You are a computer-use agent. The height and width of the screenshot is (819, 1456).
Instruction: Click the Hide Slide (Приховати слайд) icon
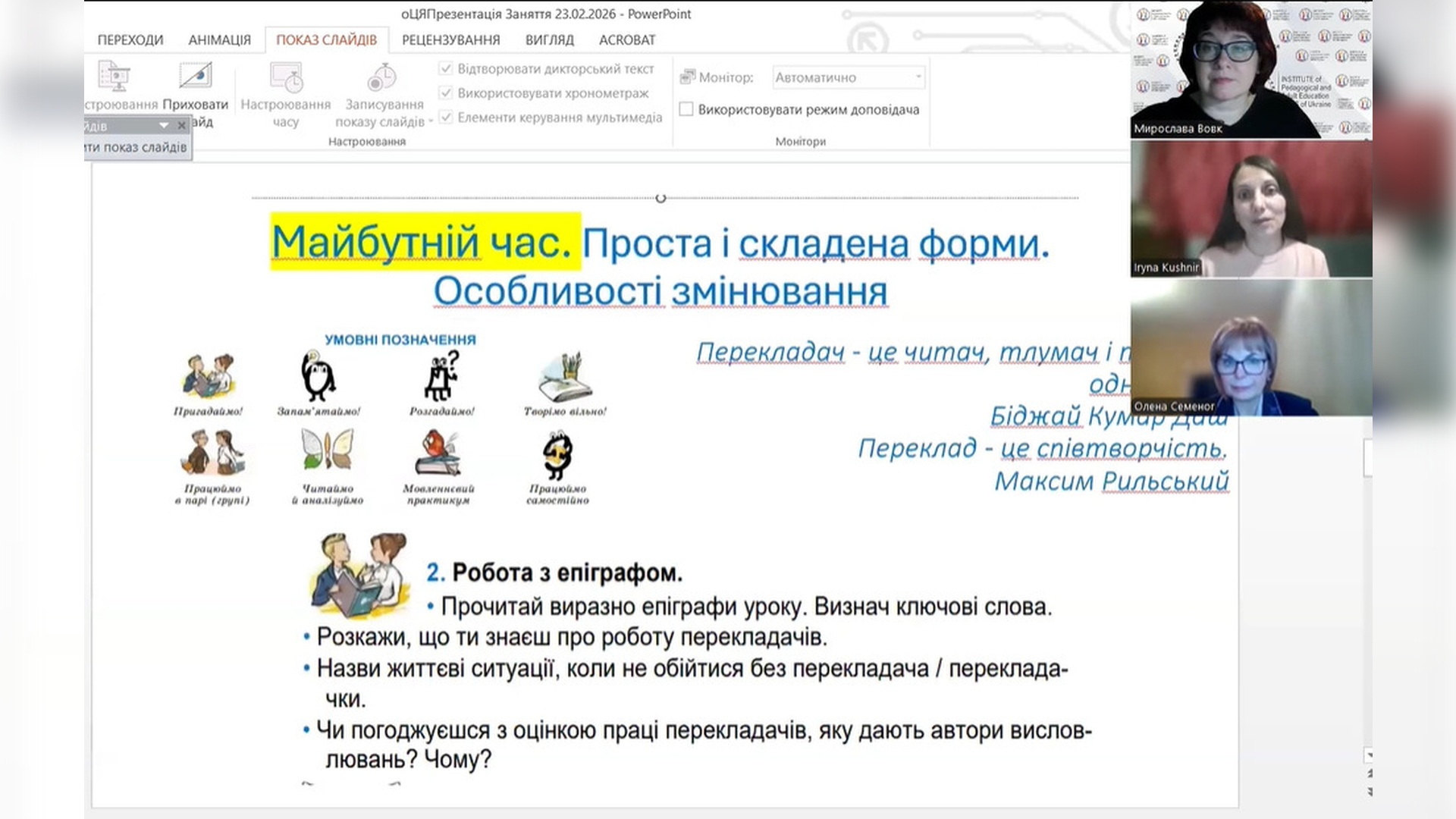[x=195, y=77]
